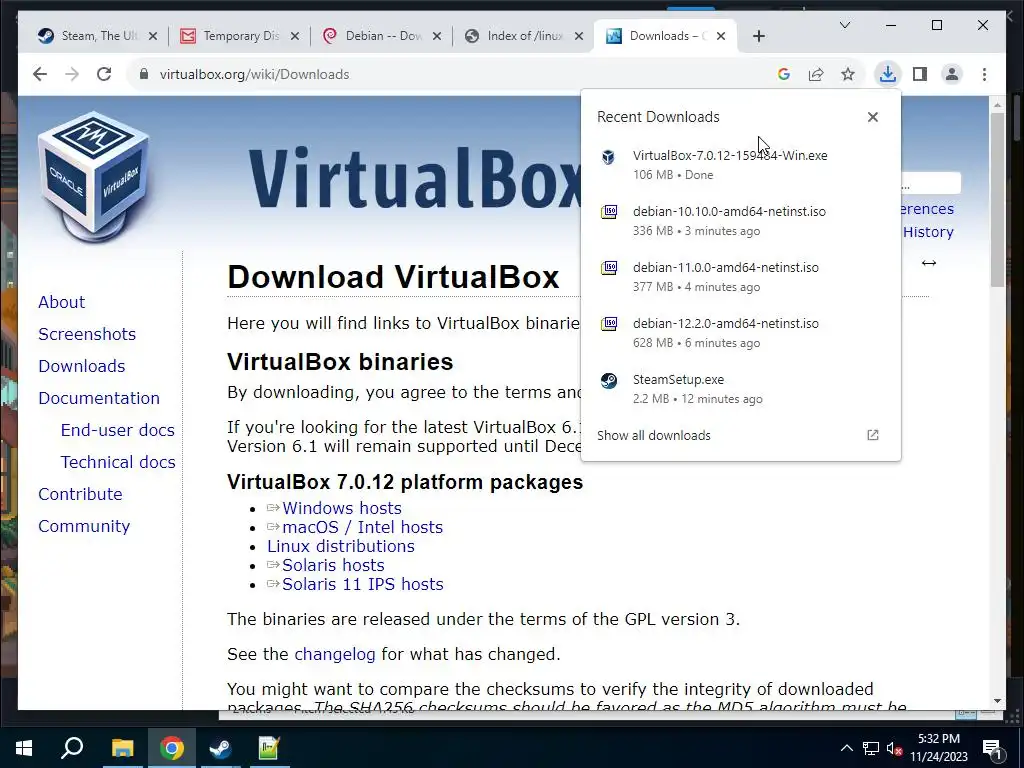
Task: Close the active Downloads tab
Action: coord(721,36)
